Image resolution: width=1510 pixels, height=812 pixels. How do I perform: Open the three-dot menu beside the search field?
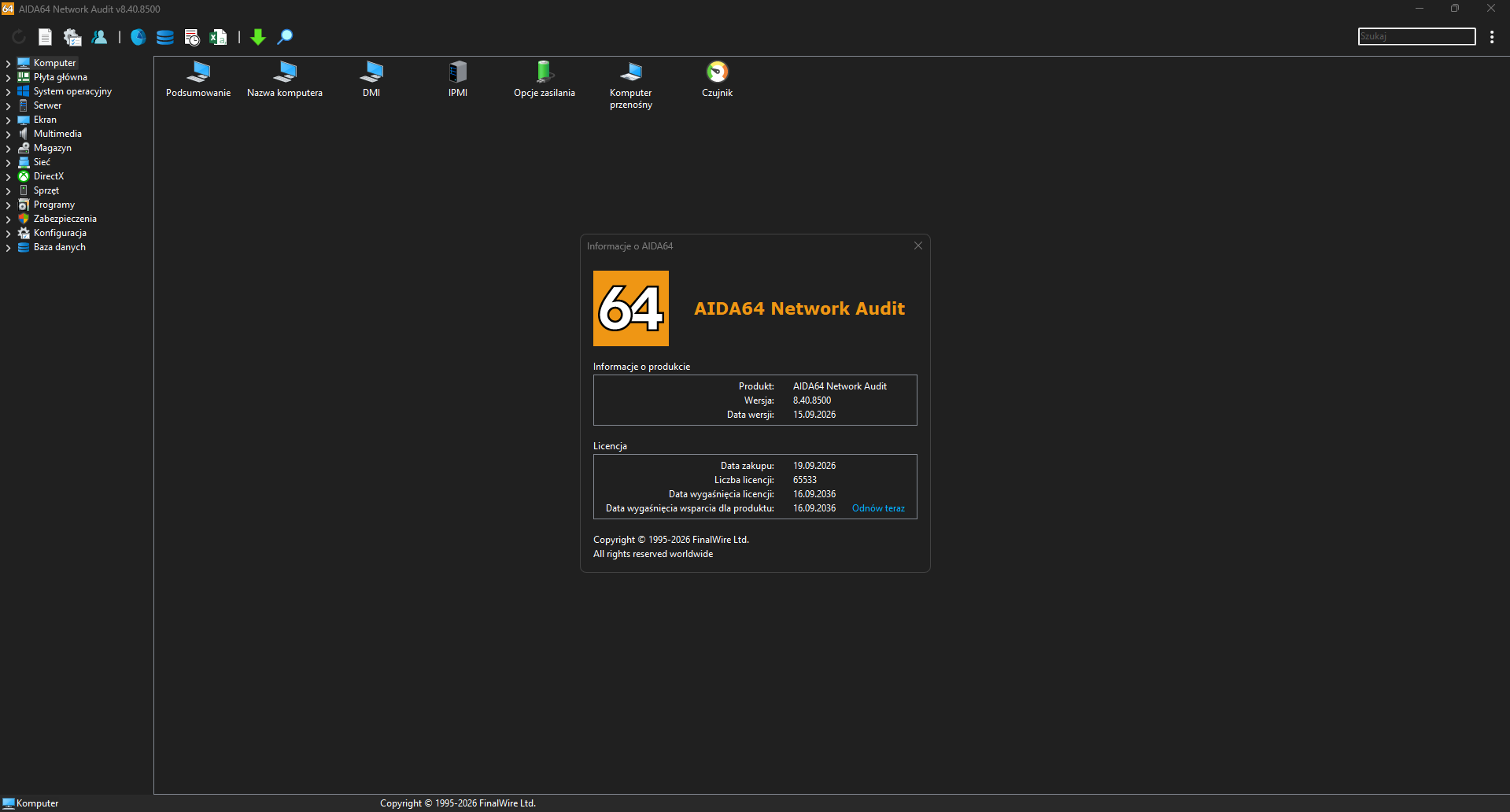(x=1492, y=37)
